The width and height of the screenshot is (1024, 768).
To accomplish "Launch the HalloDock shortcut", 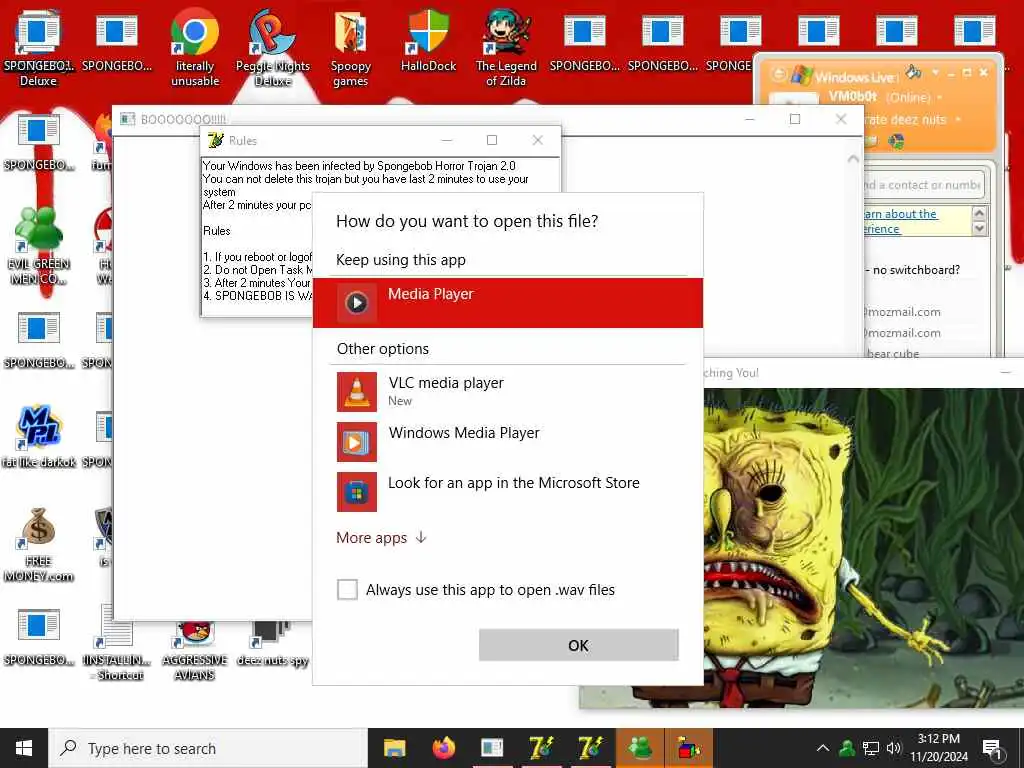I will [428, 42].
